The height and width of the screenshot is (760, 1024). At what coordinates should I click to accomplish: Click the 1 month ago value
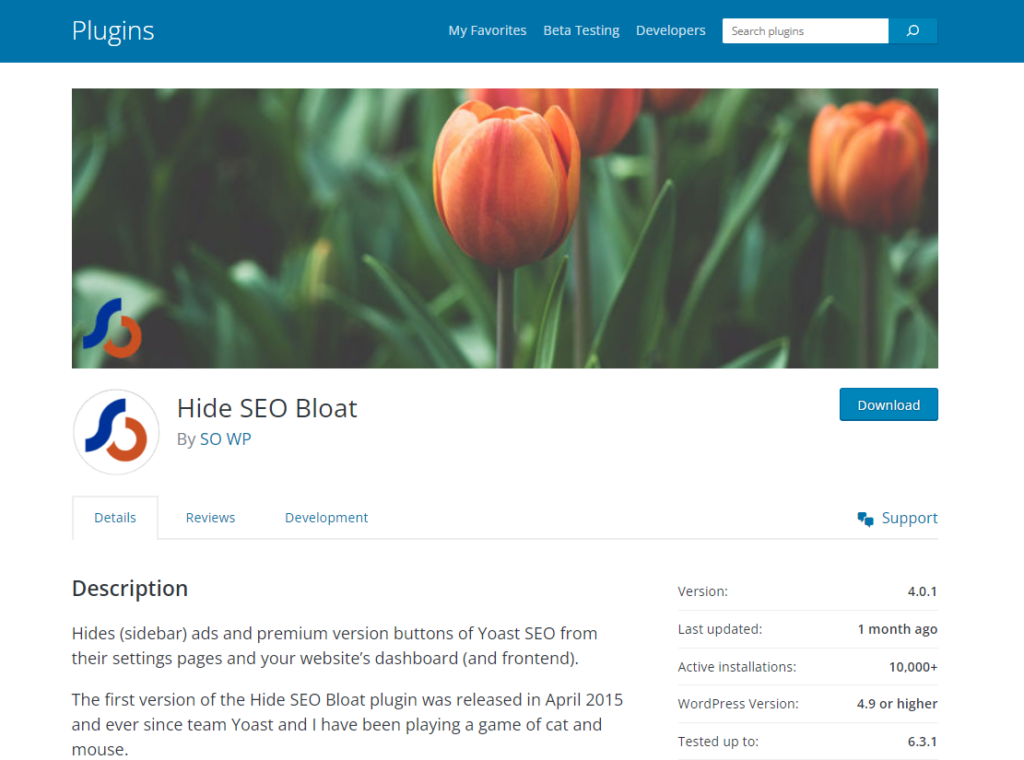897,629
